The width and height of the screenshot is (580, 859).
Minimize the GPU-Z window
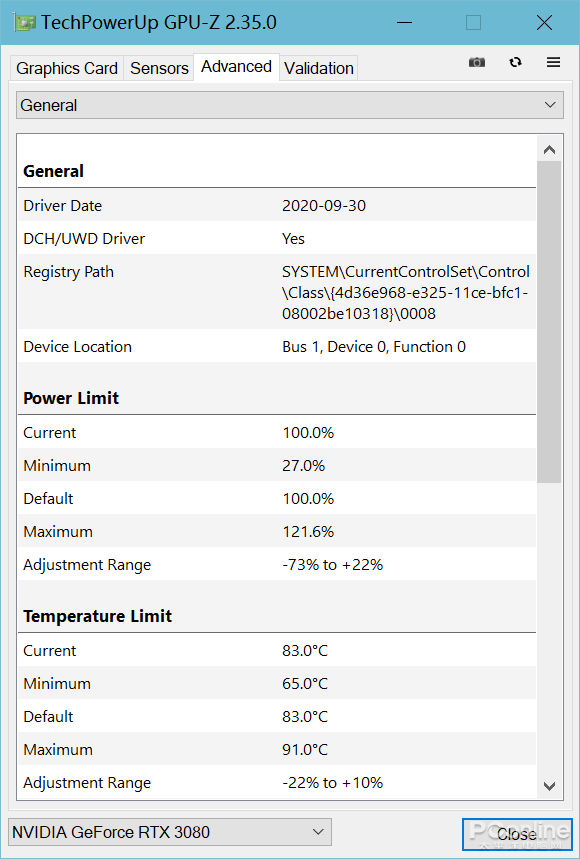404,23
